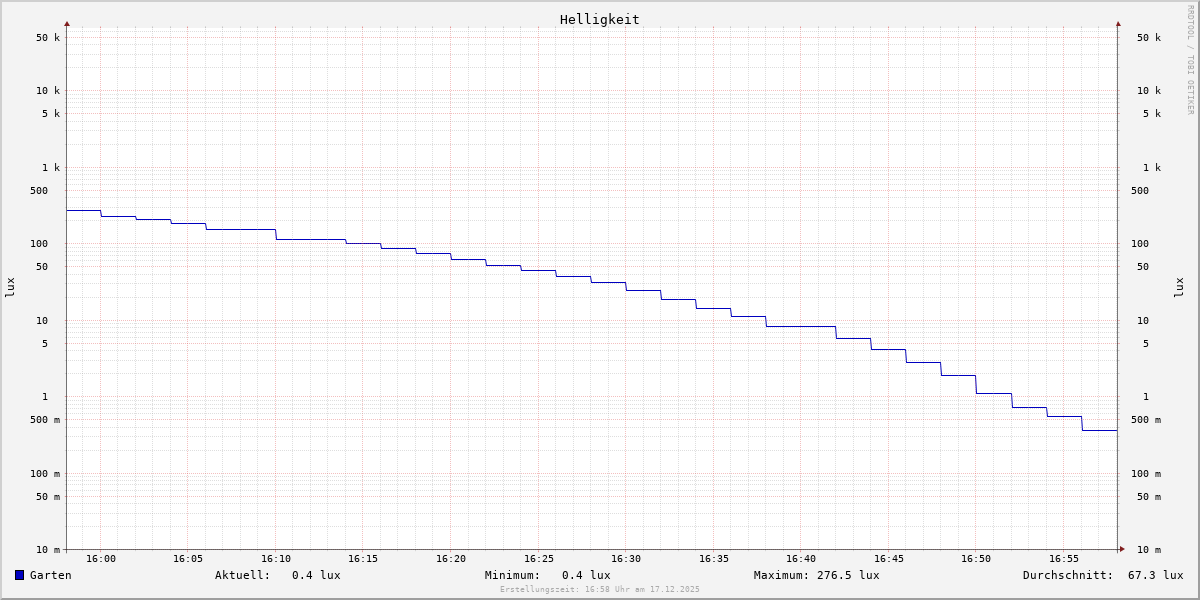Select the Aktuell 0.4 lux value
Image resolution: width=1200 pixels, height=600 pixels.
pyautogui.click(x=316, y=575)
